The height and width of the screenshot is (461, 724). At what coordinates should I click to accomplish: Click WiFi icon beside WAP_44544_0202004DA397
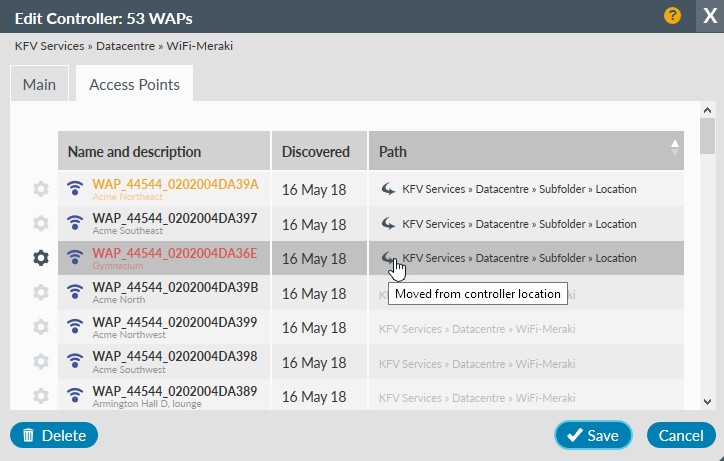(x=75, y=223)
